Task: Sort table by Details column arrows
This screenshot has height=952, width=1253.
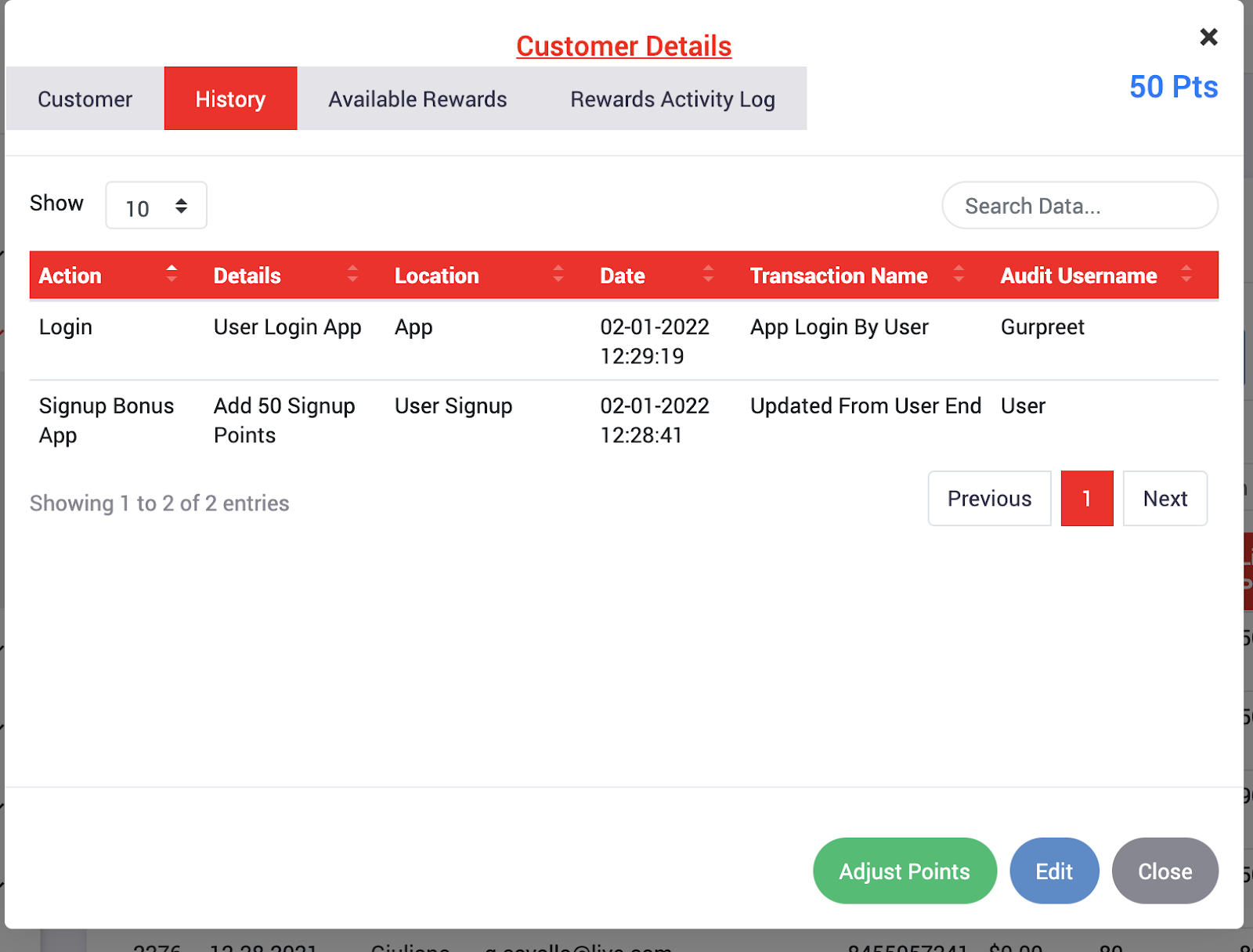Action: (x=352, y=274)
